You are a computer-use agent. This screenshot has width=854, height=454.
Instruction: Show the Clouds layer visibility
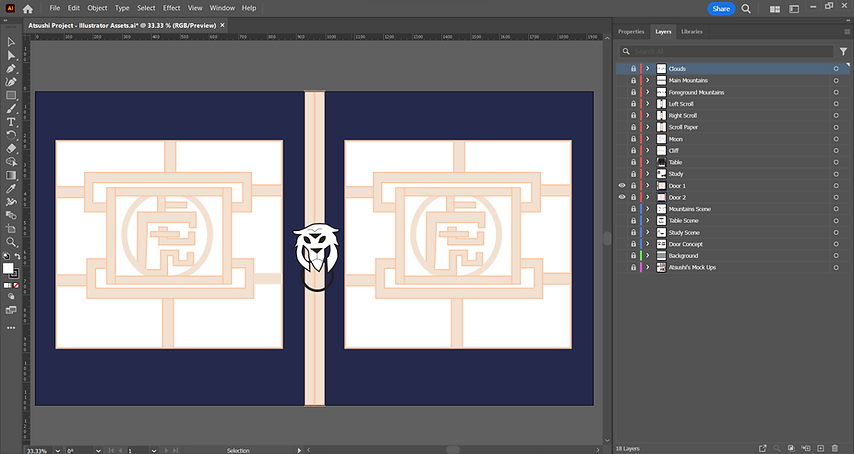click(x=621, y=69)
